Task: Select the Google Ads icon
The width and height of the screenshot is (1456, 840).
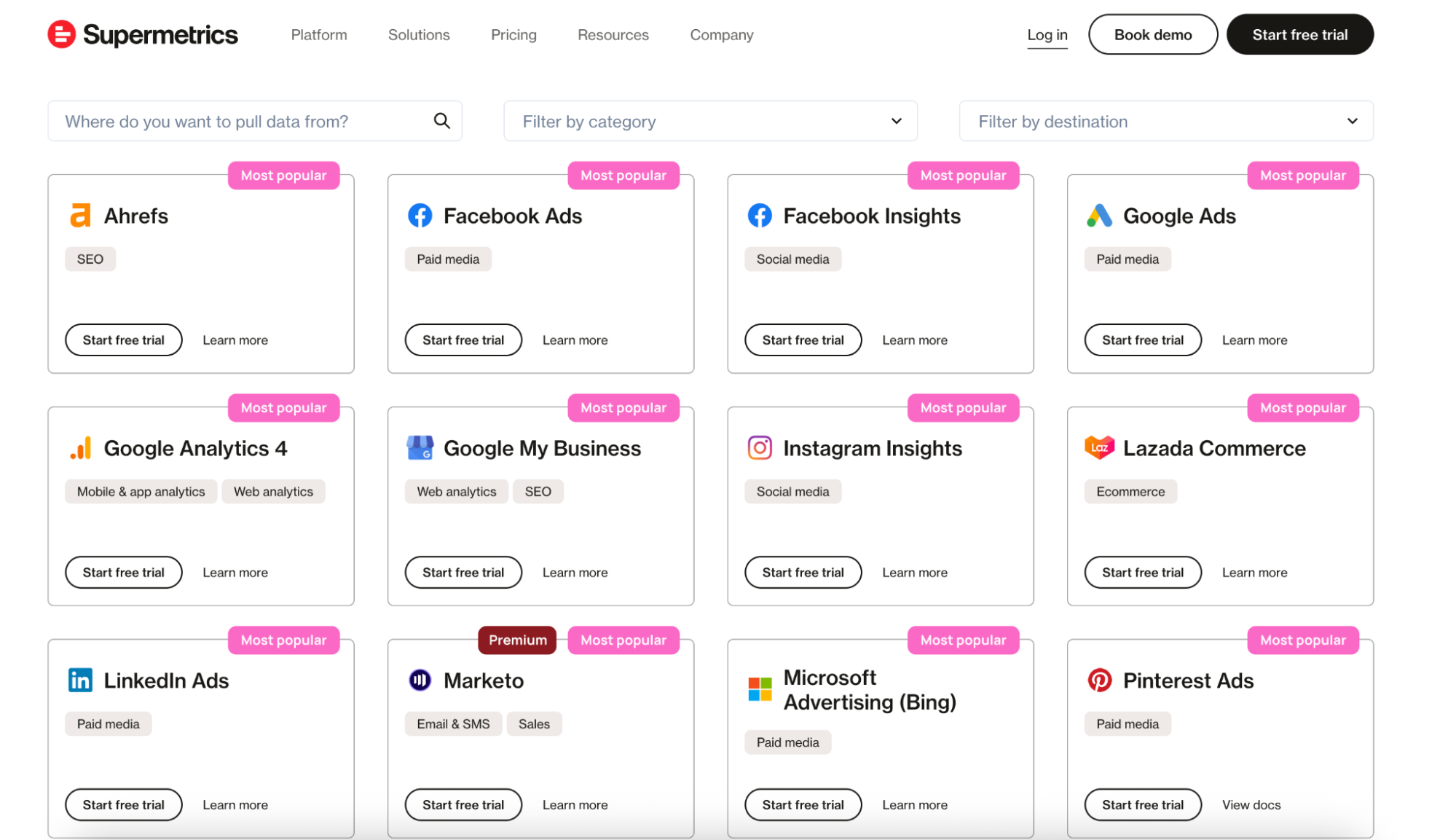Action: pos(1100,215)
